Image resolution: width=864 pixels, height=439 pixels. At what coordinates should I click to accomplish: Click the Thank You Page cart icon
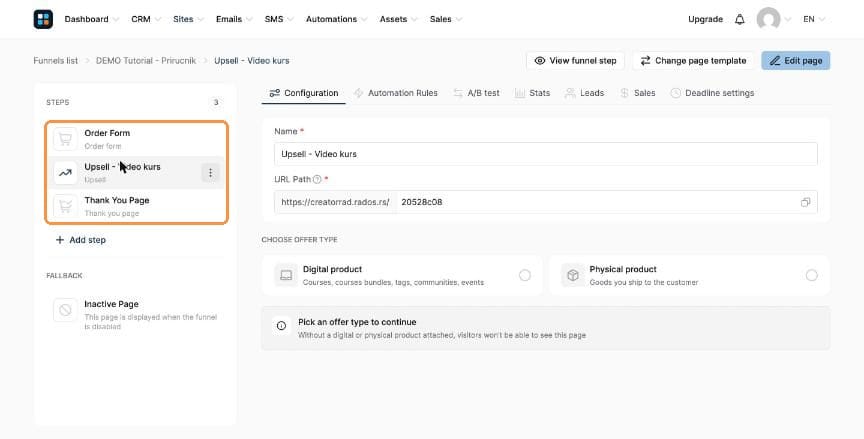click(65, 206)
